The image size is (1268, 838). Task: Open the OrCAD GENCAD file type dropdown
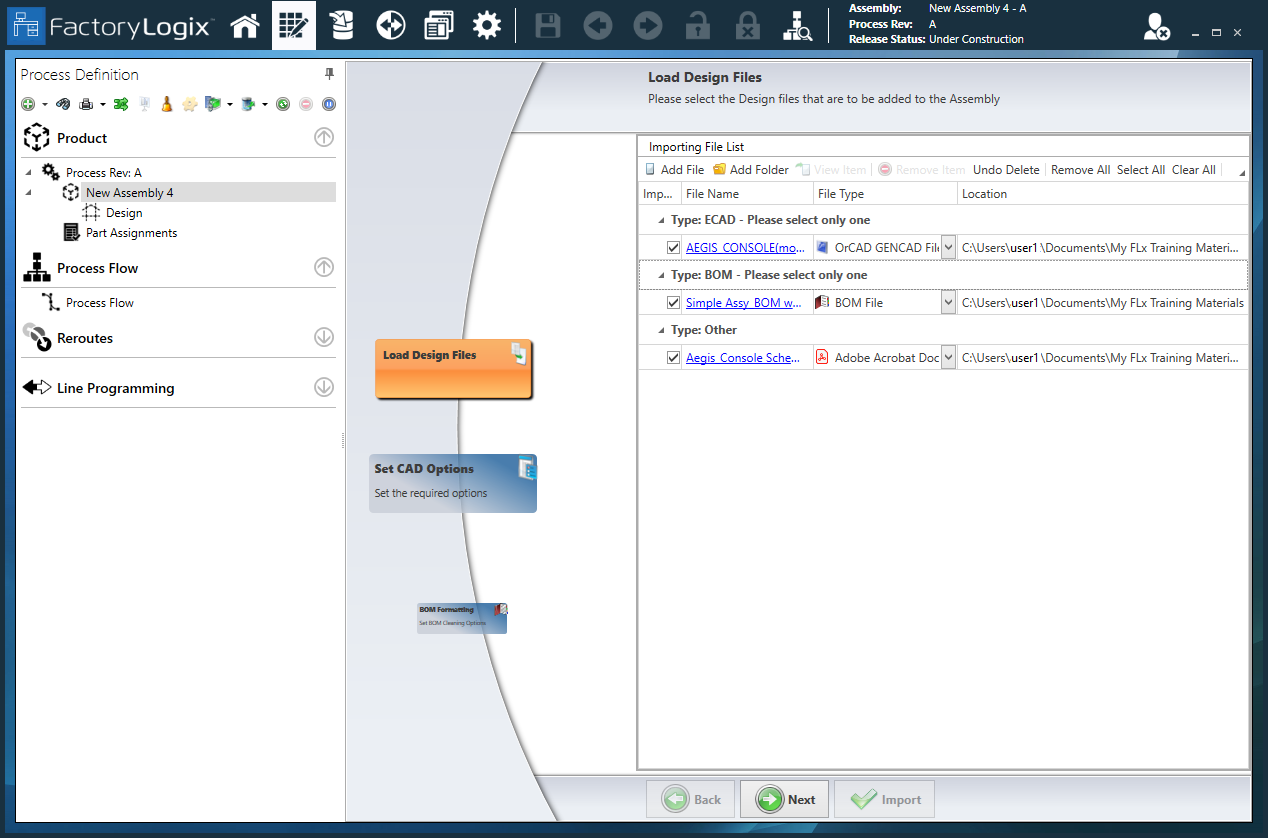948,247
